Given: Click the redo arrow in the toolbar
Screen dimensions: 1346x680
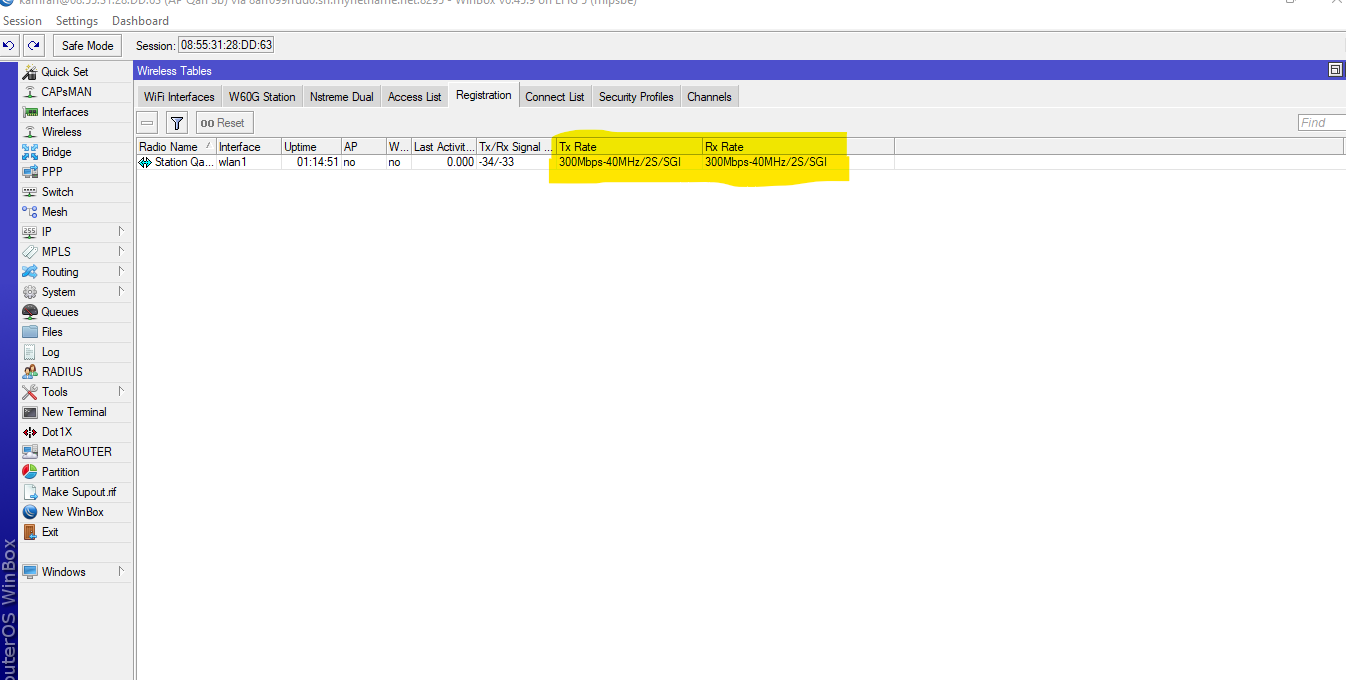Looking at the screenshot, I should click(32, 45).
